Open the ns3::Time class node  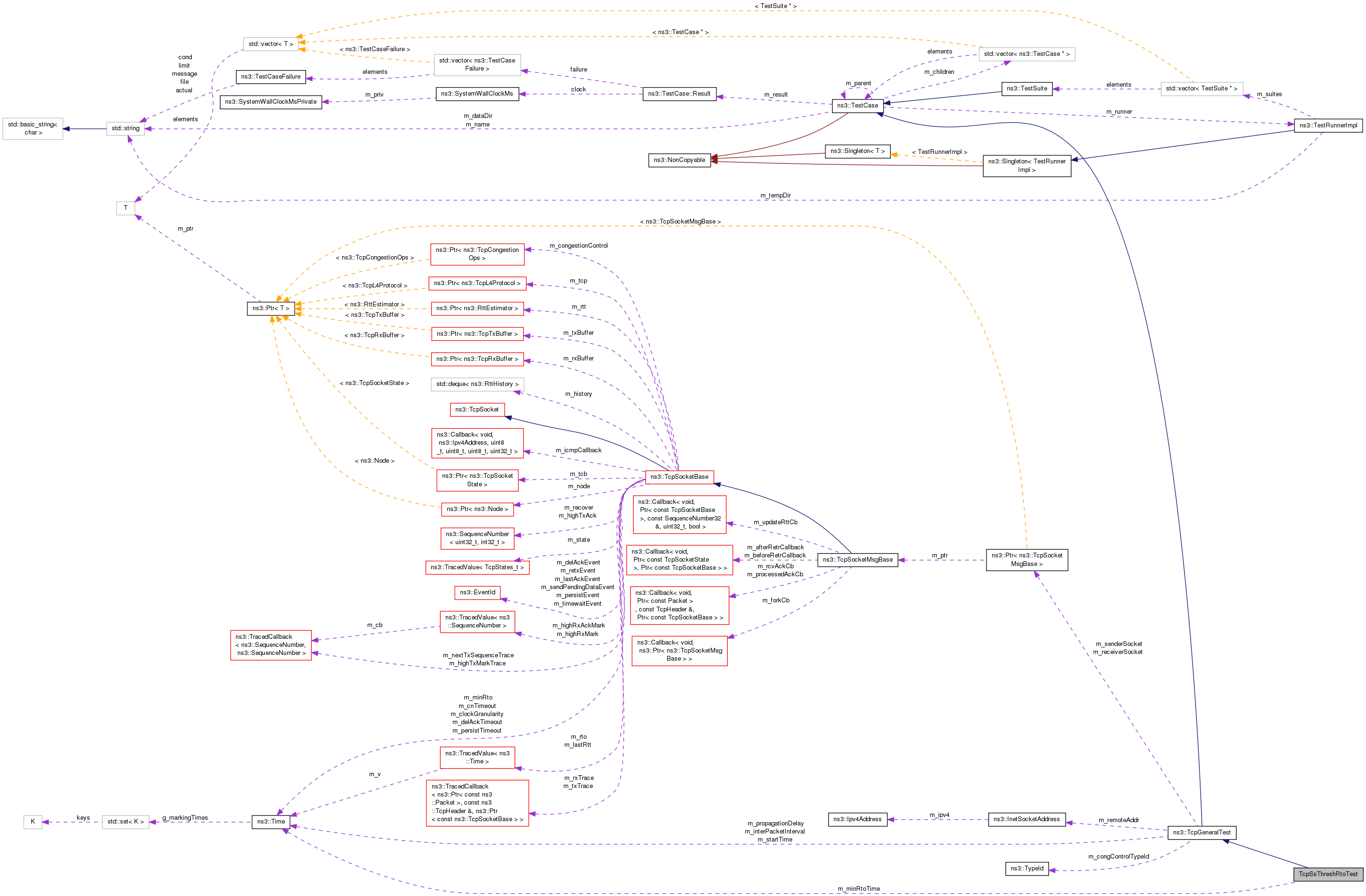click(271, 822)
